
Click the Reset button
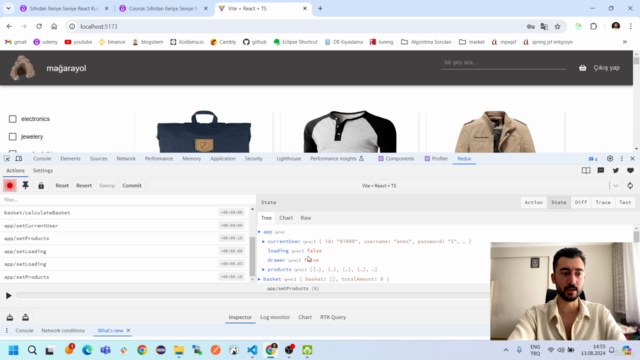62,186
